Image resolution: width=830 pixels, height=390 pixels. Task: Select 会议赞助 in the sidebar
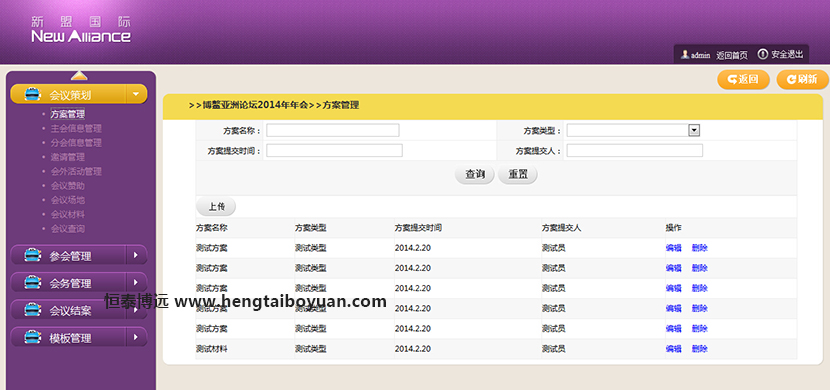coord(67,186)
